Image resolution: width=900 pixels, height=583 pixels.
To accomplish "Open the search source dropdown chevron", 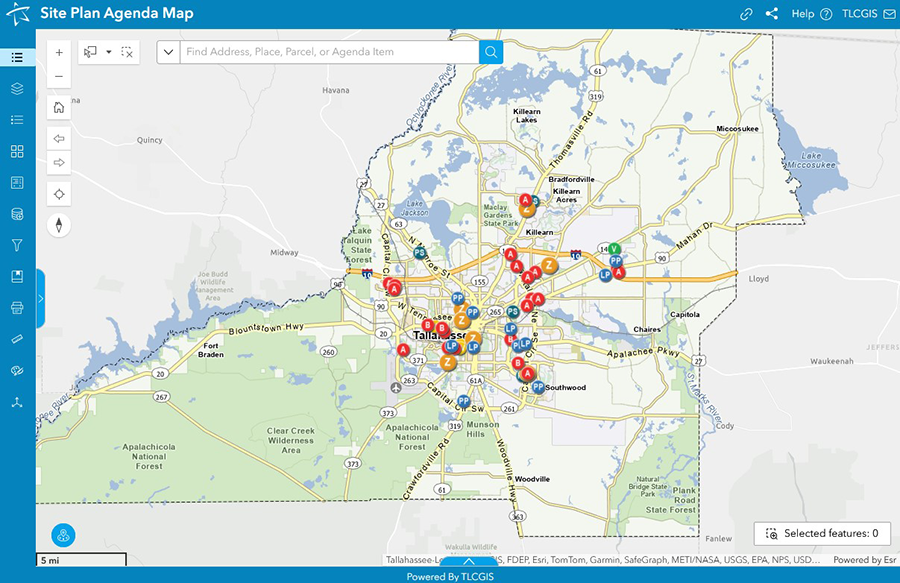I will 168,50.
